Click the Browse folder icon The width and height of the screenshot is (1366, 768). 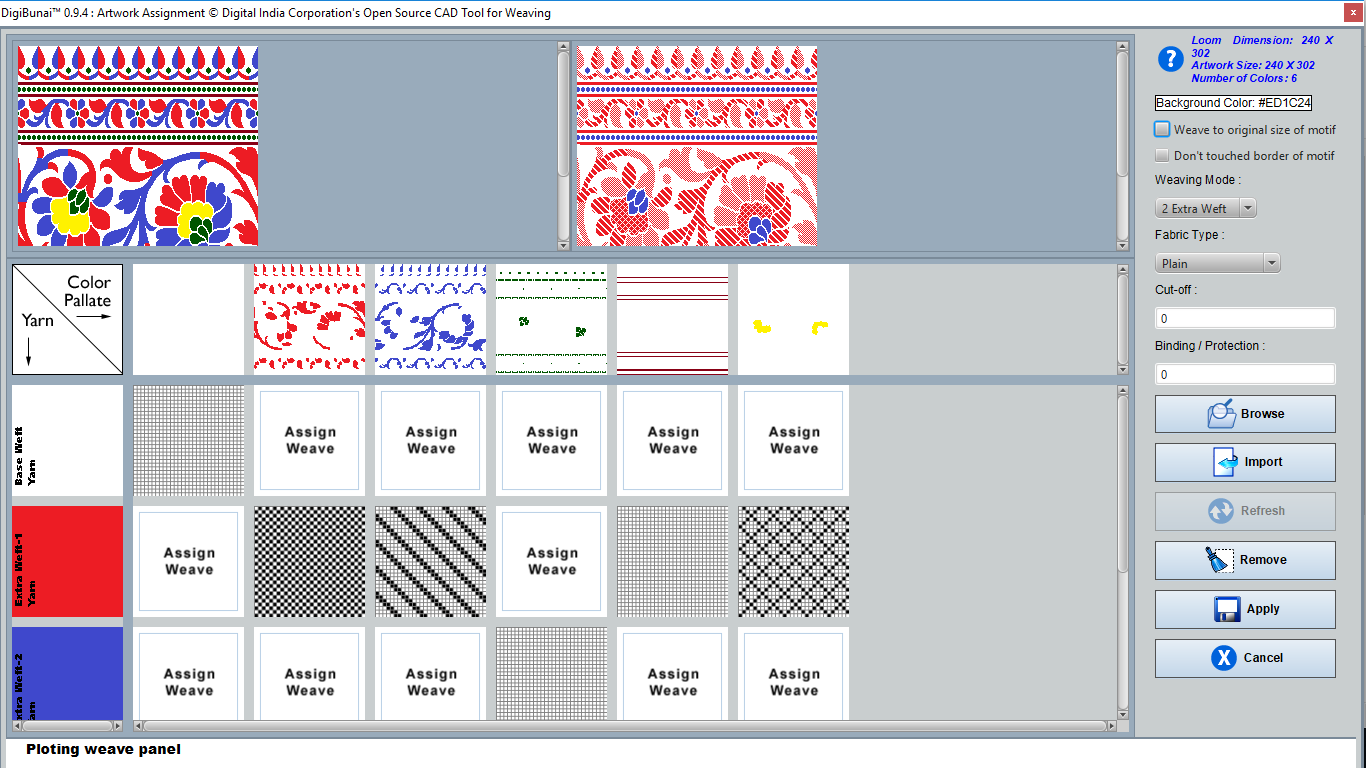click(x=1220, y=414)
